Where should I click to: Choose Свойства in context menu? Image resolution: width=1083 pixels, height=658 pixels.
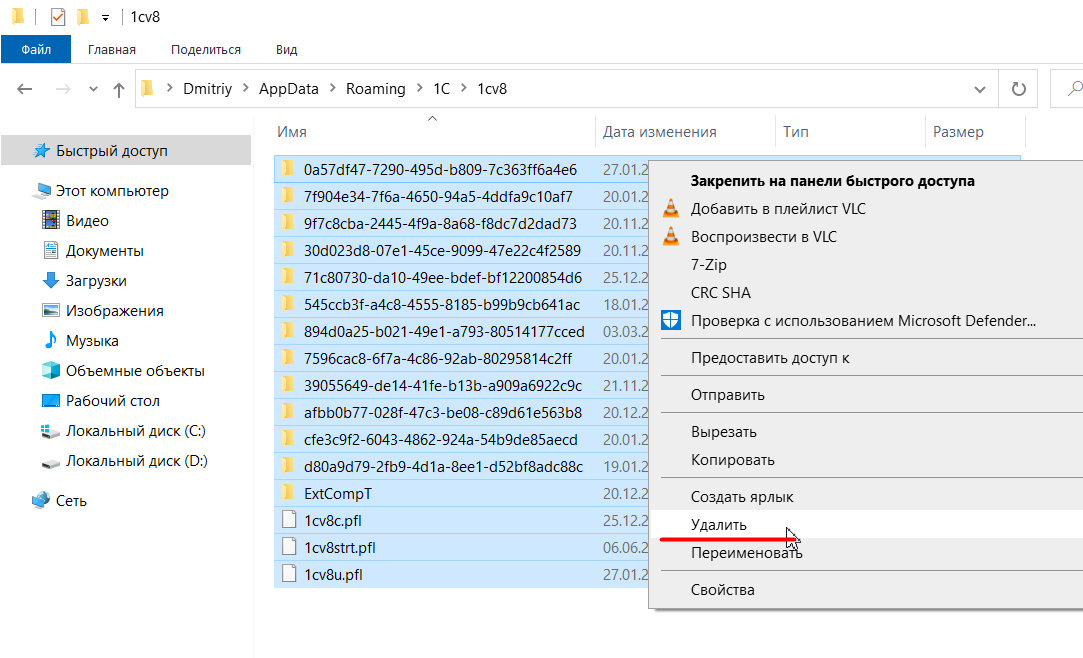click(x=722, y=590)
